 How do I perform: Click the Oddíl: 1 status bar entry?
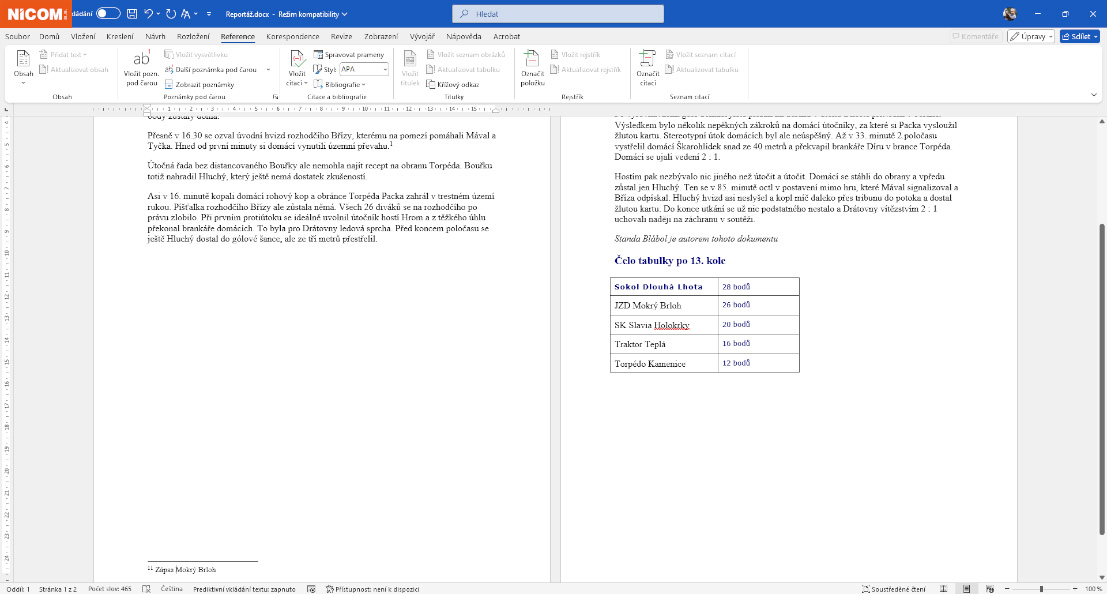click(18, 590)
